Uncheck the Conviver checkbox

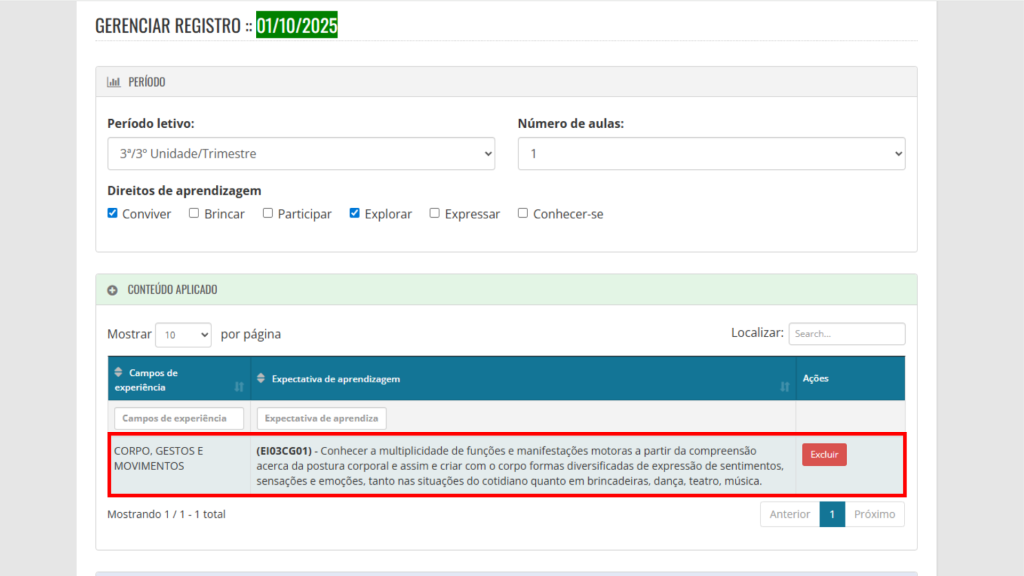pyautogui.click(x=113, y=213)
